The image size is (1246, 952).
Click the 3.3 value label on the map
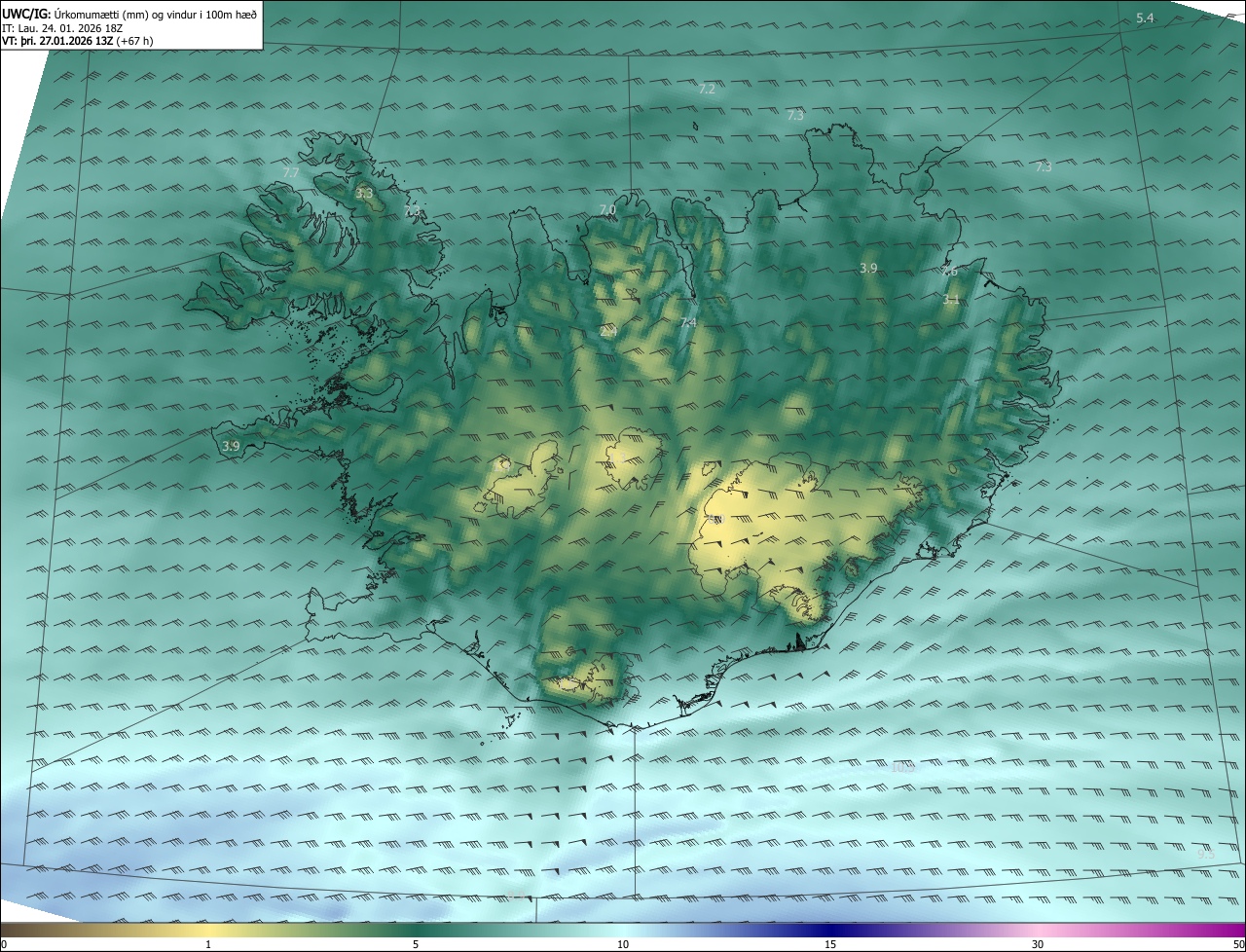[x=364, y=194]
